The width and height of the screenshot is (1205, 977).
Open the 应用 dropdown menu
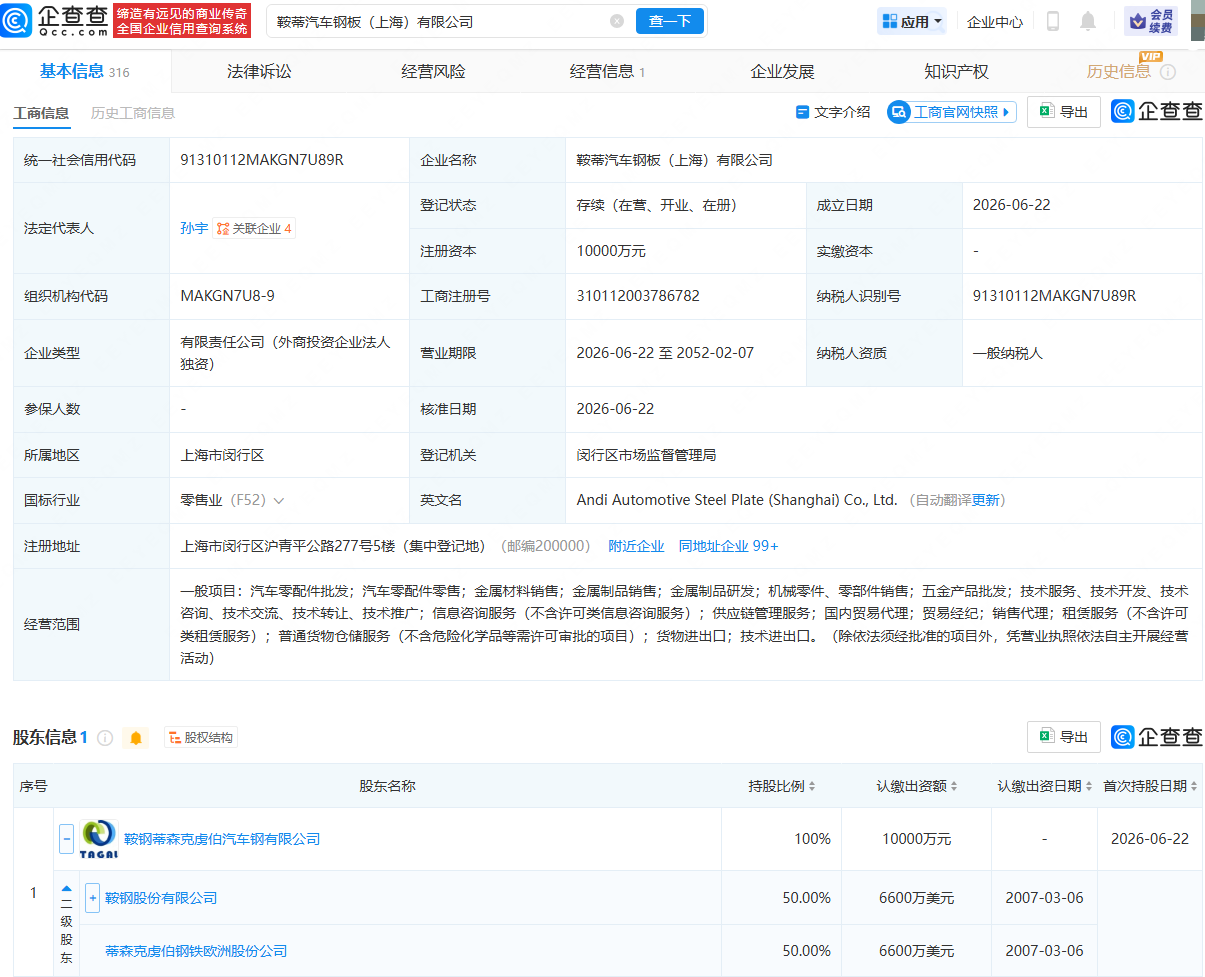(x=912, y=21)
